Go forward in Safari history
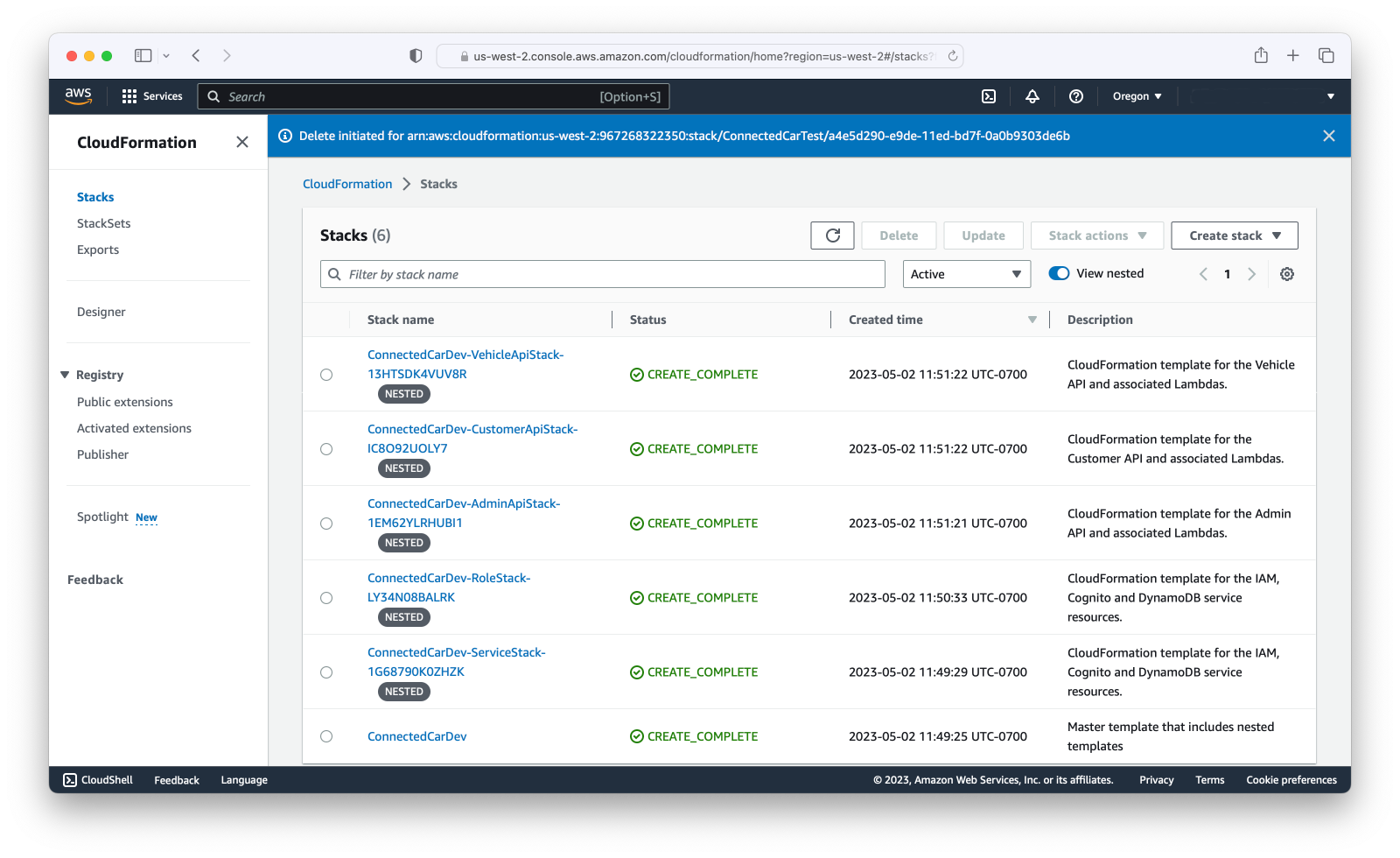Viewport: 1400px width, 858px height. click(x=227, y=55)
